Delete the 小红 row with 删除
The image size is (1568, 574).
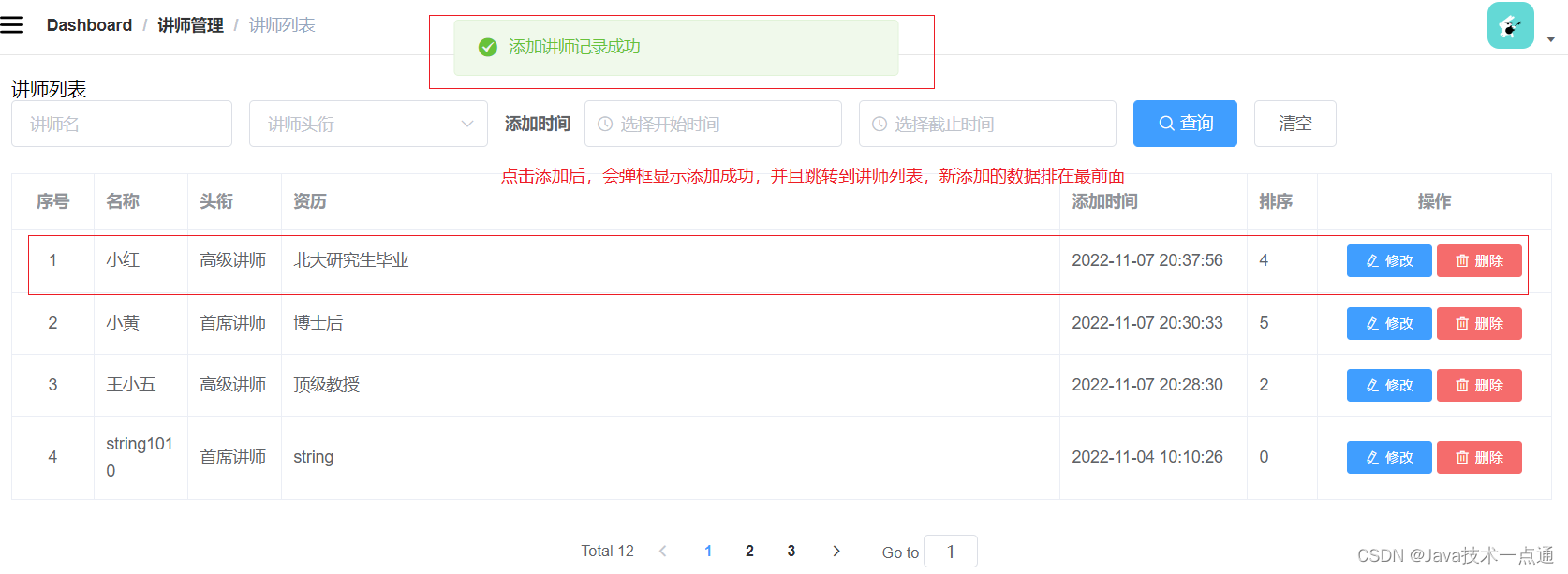tap(1479, 261)
